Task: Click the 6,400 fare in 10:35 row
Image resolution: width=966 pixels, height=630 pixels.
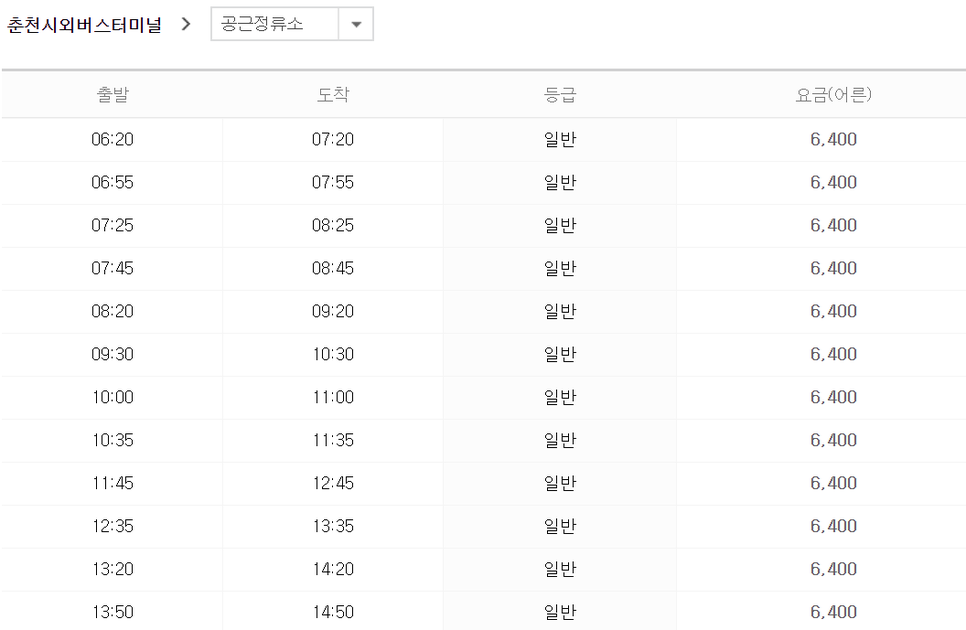Action: 833,440
